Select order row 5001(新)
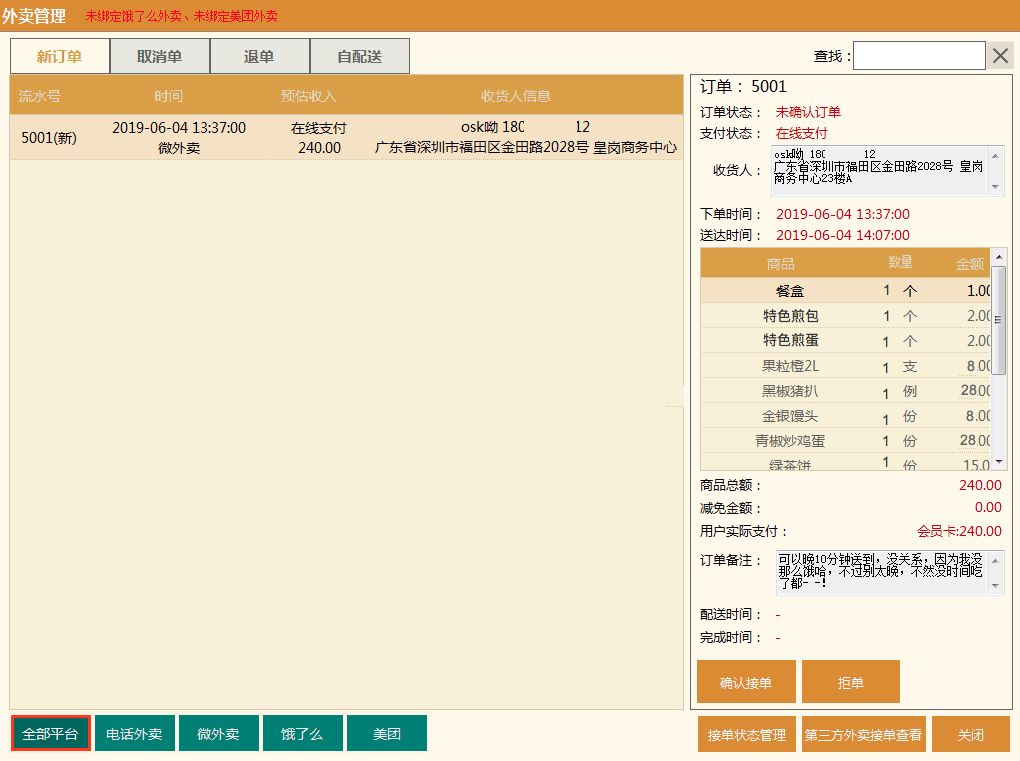 click(x=346, y=137)
